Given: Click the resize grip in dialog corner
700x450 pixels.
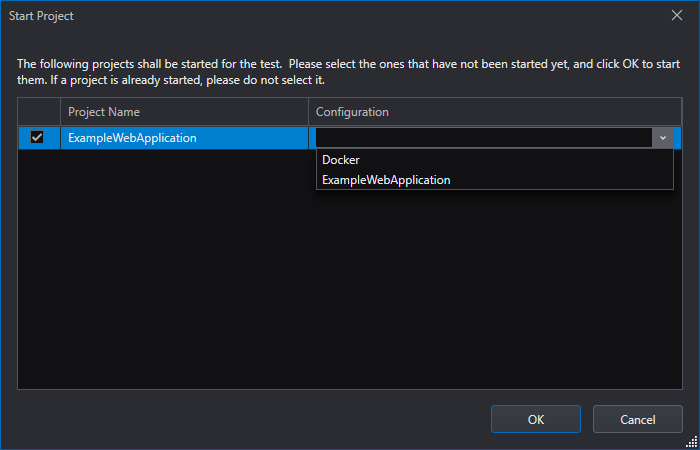Looking at the screenshot, I should point(691,441).
